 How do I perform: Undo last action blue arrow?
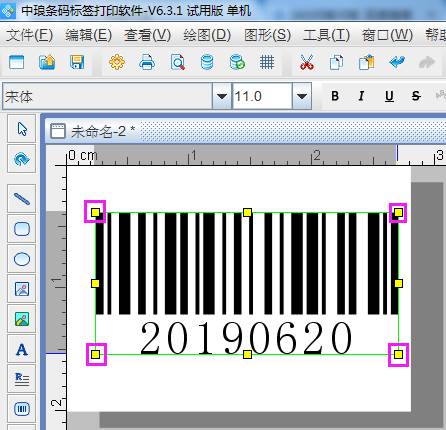[397, 62]
